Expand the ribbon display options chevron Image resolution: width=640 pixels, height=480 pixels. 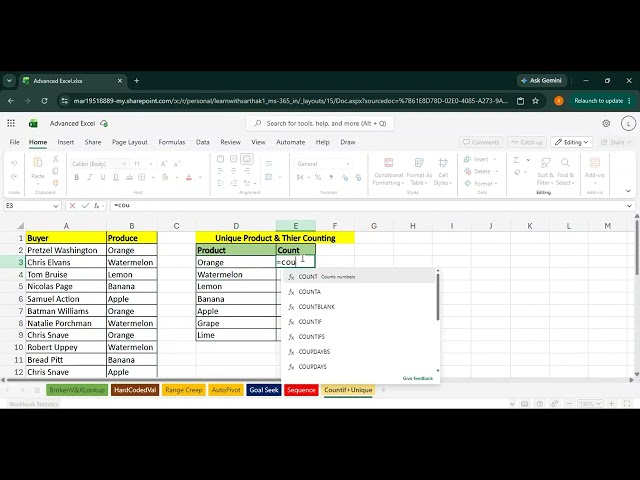click(629, 191)
